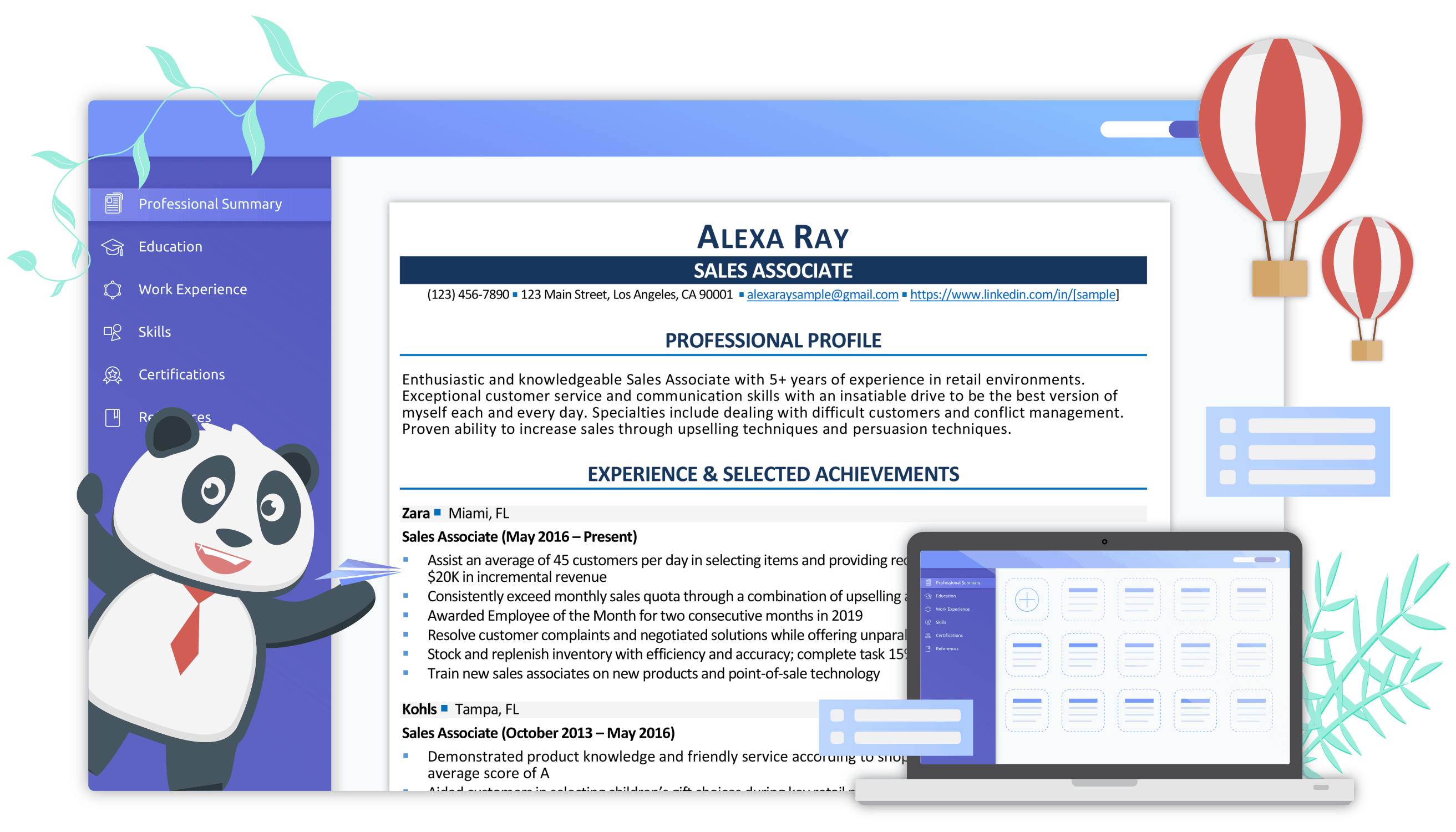1456x832 pixels.
Task: Click the Certifications sidebar icon
Action: coord(113,374)
